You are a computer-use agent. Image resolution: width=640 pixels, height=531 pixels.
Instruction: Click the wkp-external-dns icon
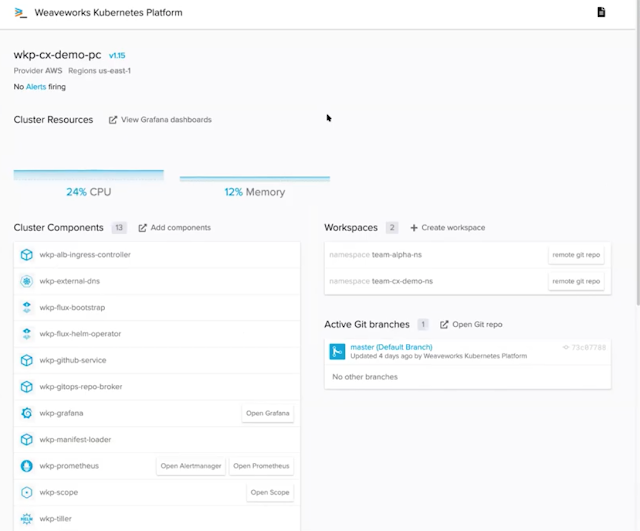(x=27, y=281)
